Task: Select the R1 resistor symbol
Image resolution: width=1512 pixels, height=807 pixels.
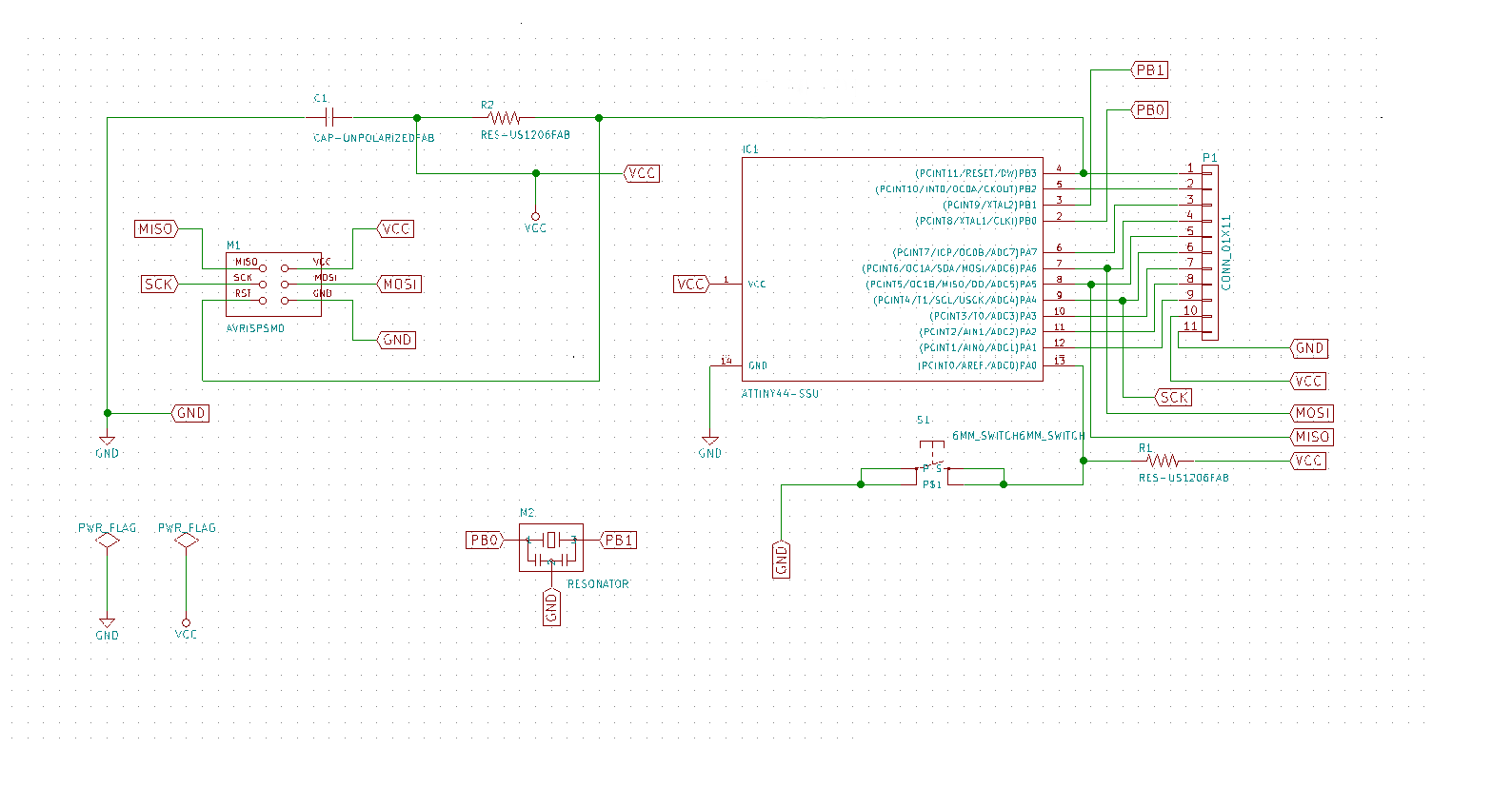Action: pyautogui.click(x=1163, y=461)
